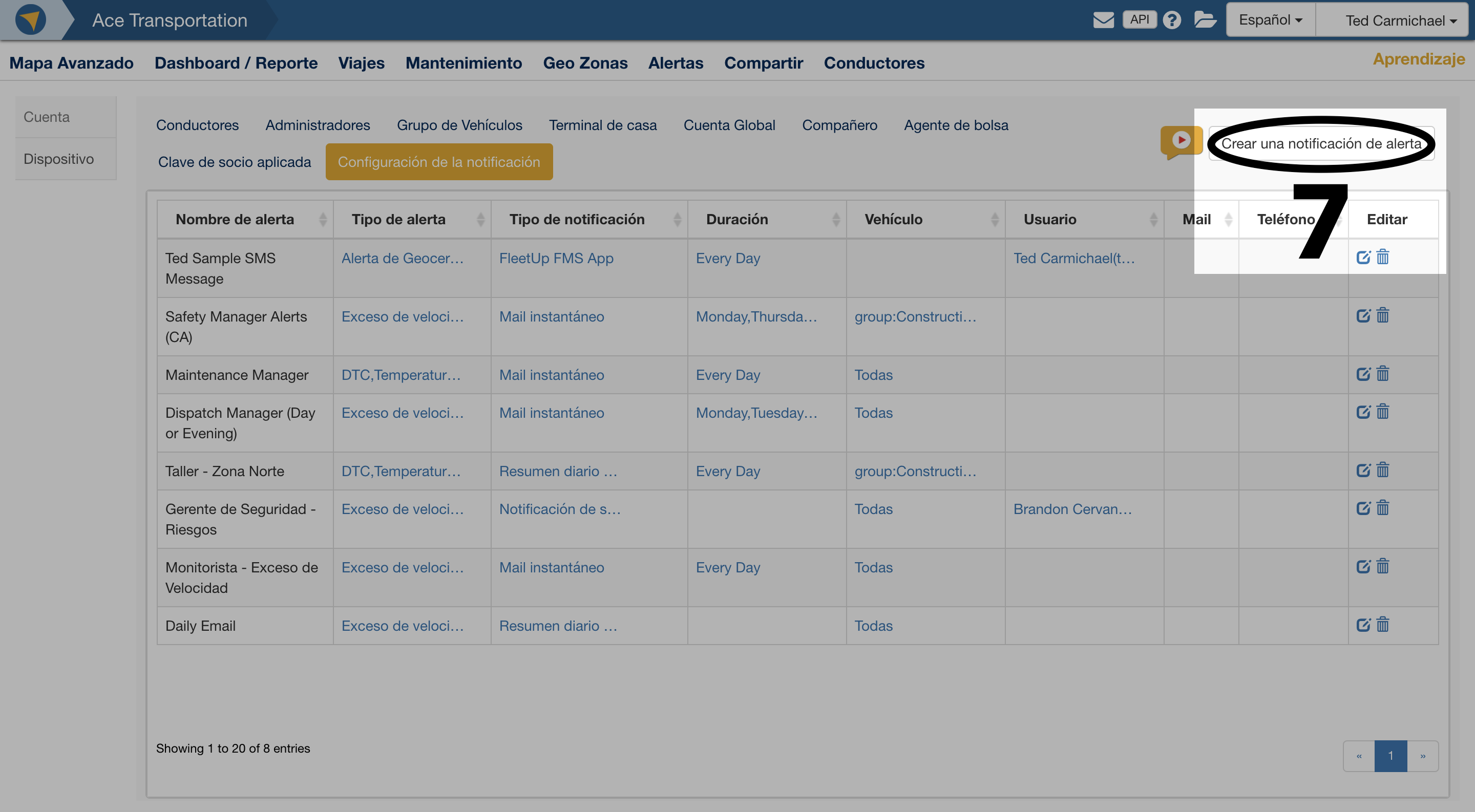Switch to Cuenta Global tab
This screenshot has width=1475, height=812.
pyautogui.click(x=729, y=125)
